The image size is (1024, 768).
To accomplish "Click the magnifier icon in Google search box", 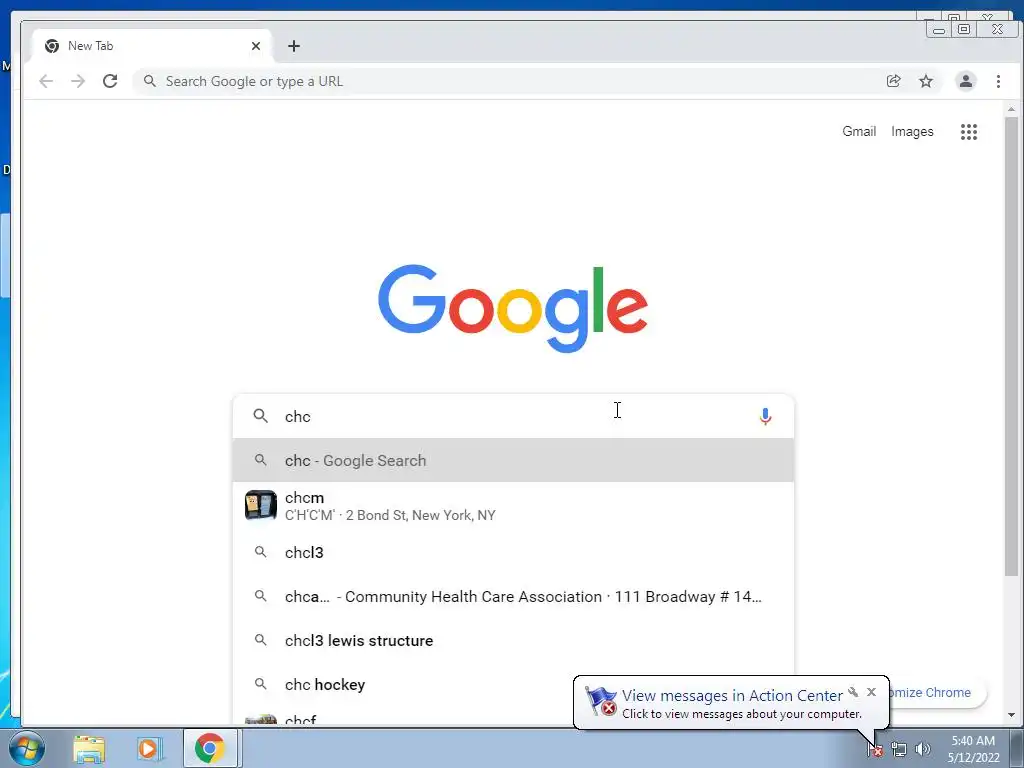I will click(261, 416).
